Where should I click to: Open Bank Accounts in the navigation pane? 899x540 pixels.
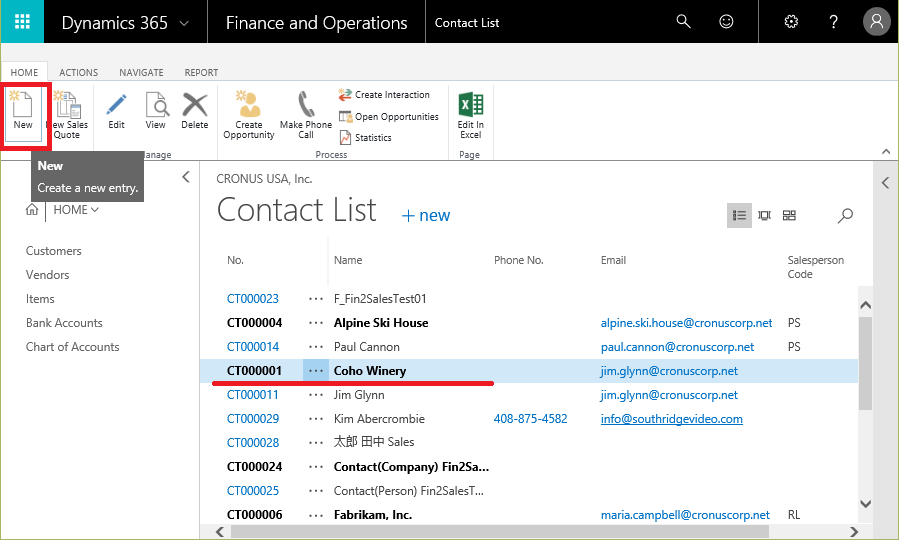point(64,323)
